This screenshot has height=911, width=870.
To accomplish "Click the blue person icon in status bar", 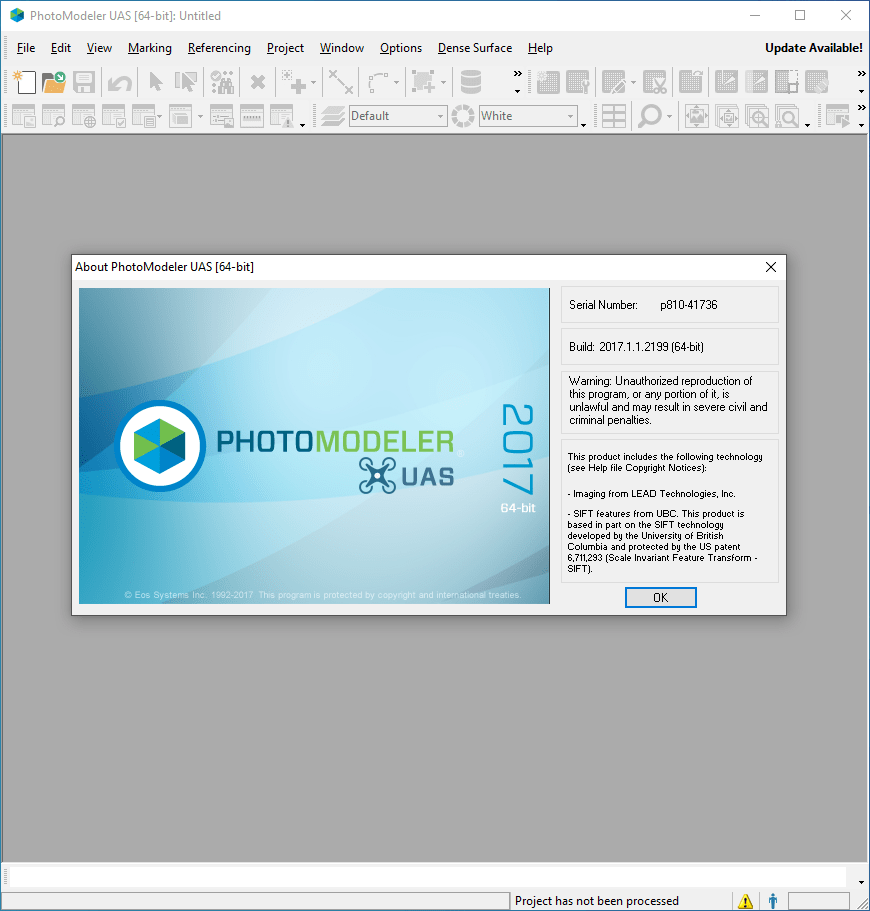I will 771,901.
